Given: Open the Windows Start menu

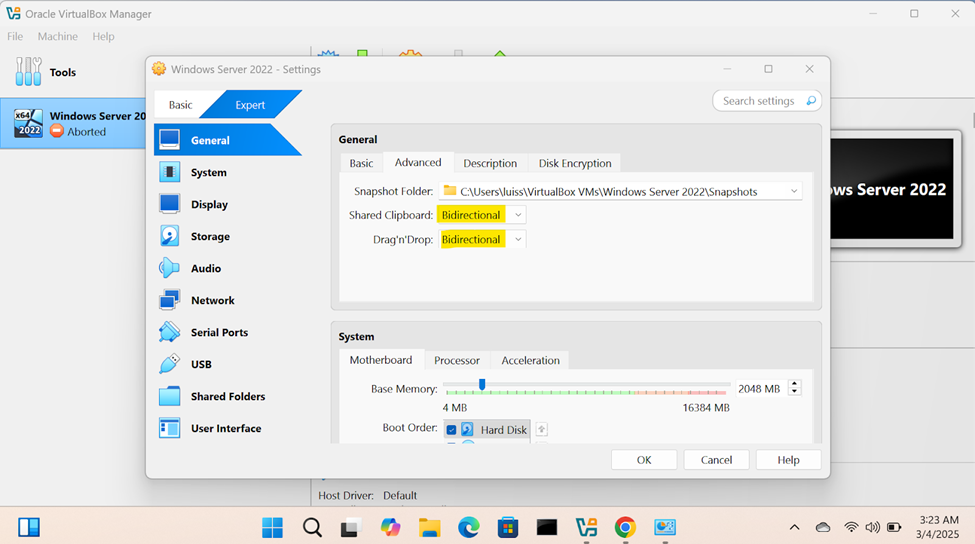Looking at the screenshot, I should [272, 528].
